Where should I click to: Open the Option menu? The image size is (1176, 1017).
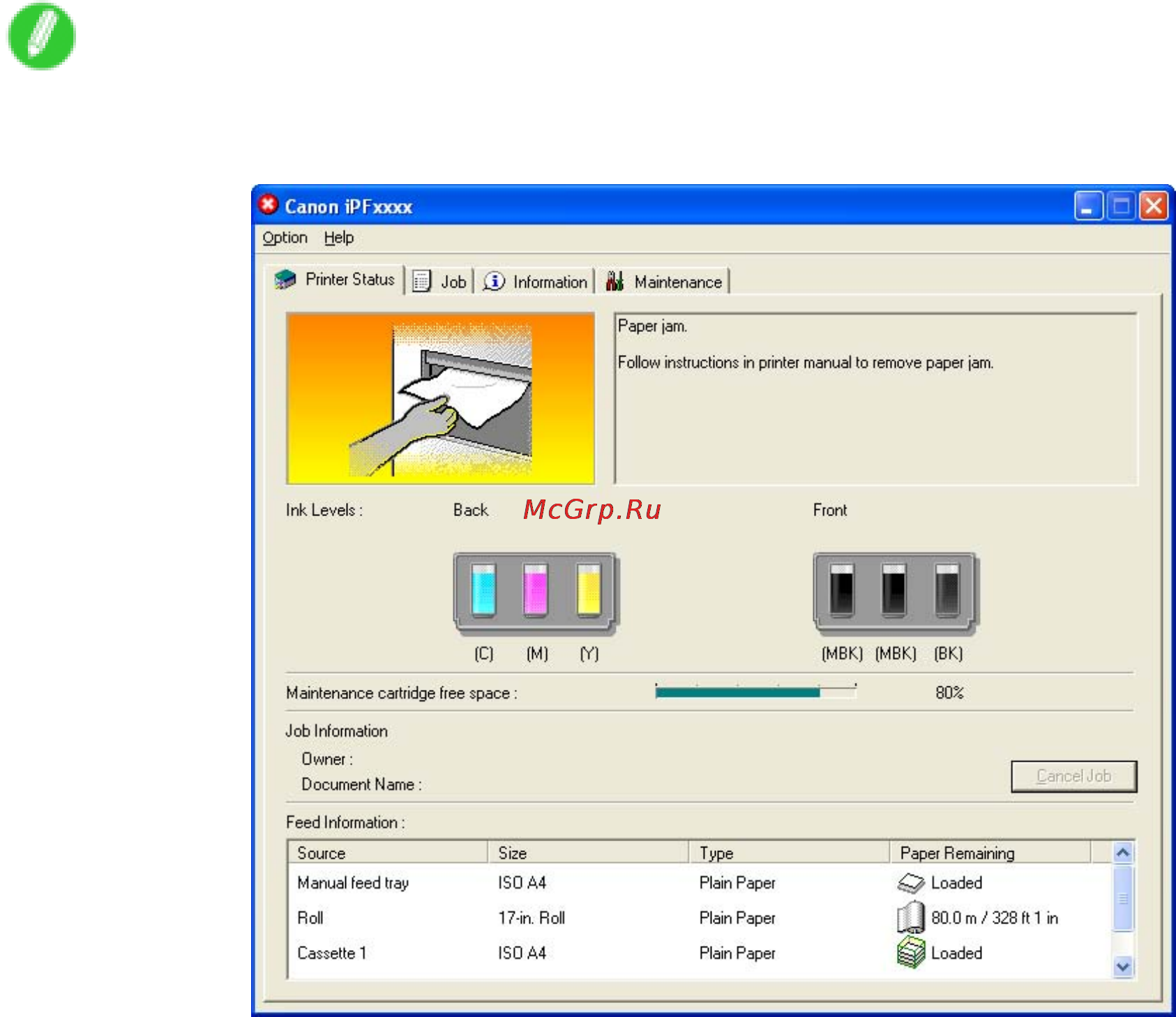285,238
